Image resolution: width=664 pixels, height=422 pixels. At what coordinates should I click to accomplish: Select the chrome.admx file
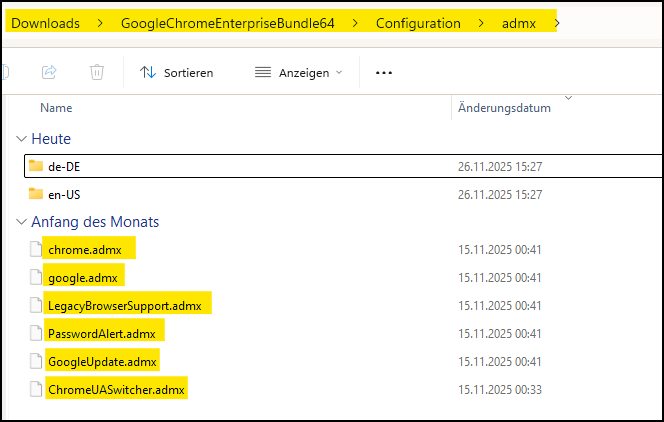coord(85,250)
